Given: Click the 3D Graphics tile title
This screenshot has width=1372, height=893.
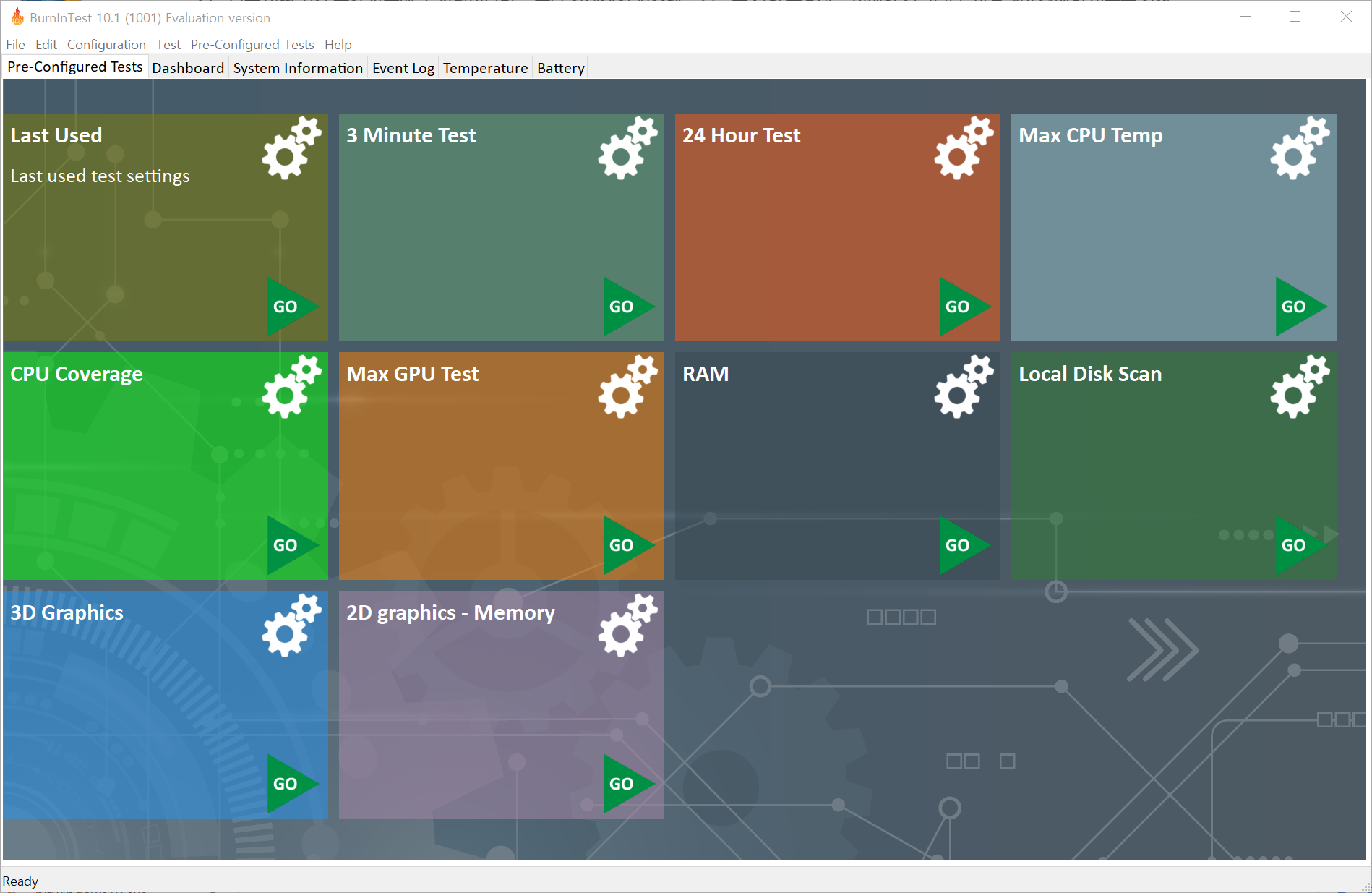Looking at the screenshot, I should click(x=67, y=612).
